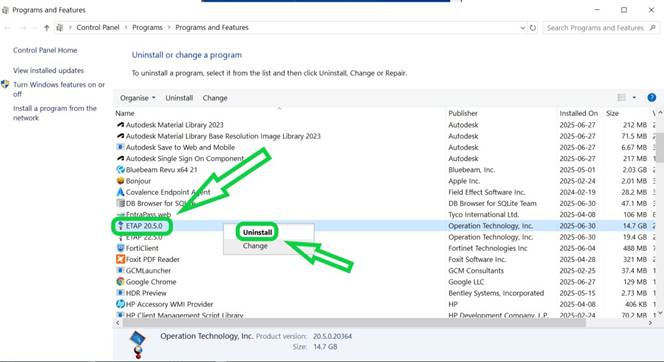Image resolution: width=664 pixels, height=362 pixels.
Task: Click the Autodesk Save to Web and Mobile icon
Action: tap(120, 147)
